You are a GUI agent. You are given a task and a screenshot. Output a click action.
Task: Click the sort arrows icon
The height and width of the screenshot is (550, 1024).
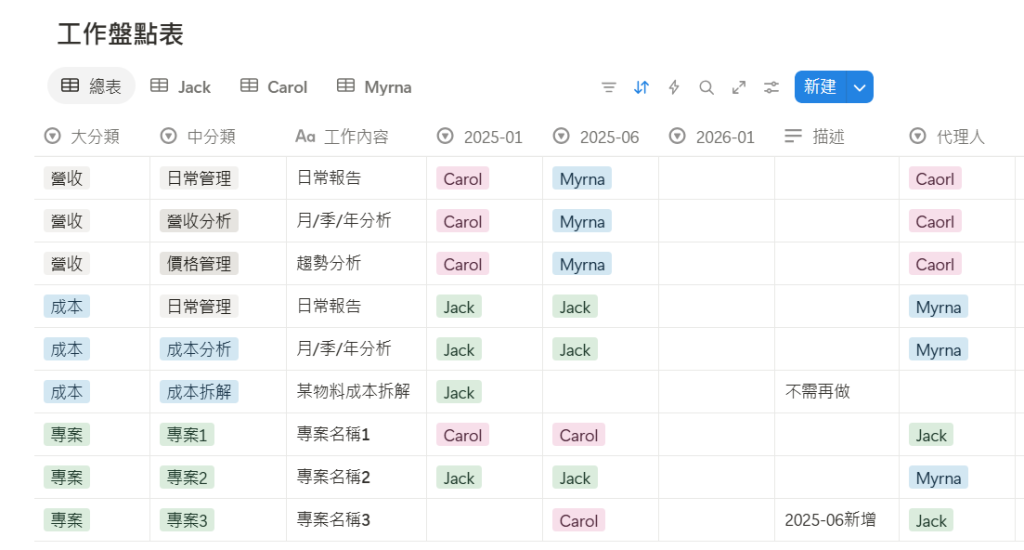(x=642, y=87)
